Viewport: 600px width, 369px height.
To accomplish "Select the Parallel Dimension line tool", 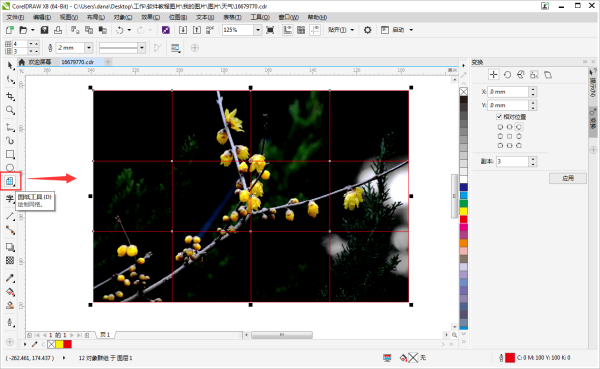I will tap(10, 217).
